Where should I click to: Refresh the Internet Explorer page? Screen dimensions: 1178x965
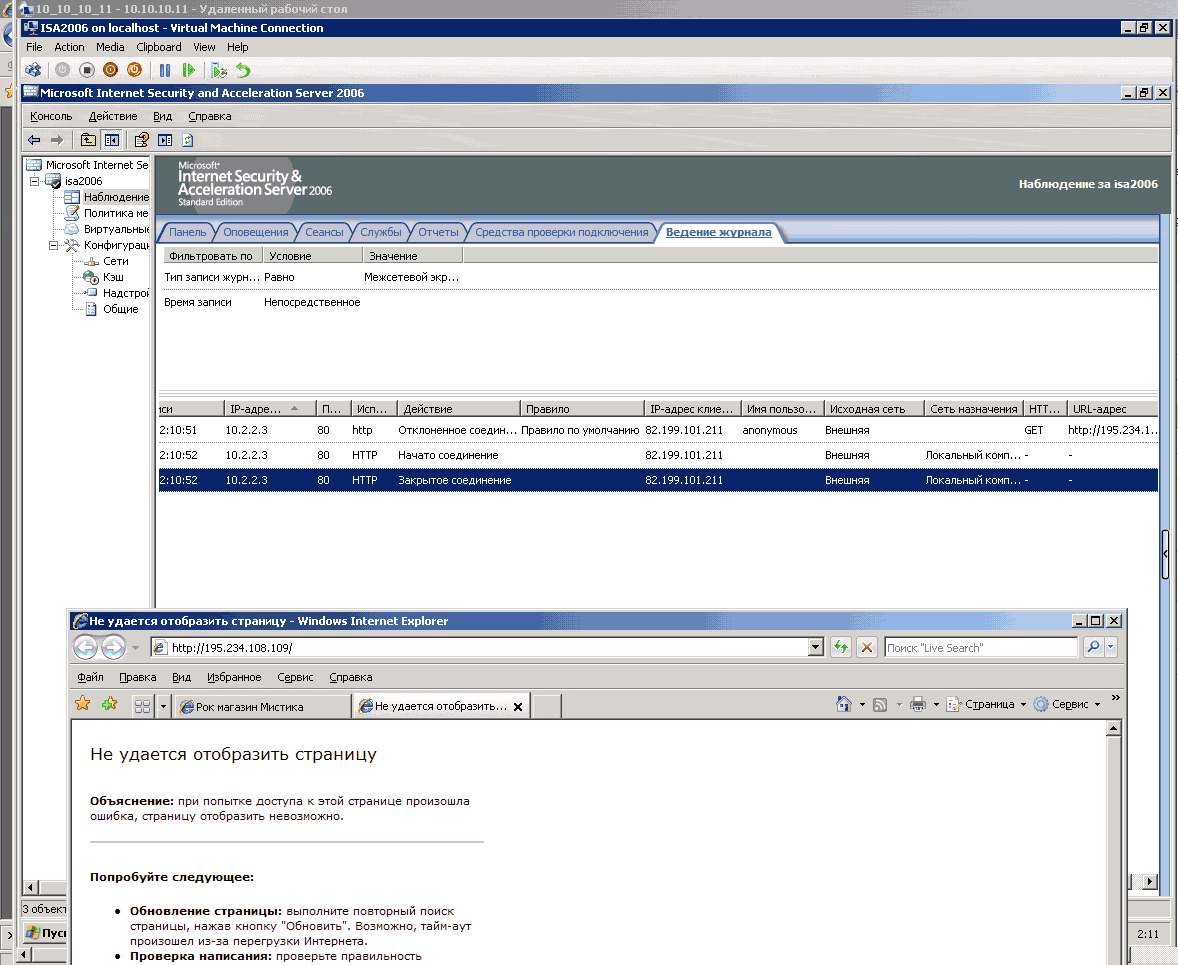(841, 647)
